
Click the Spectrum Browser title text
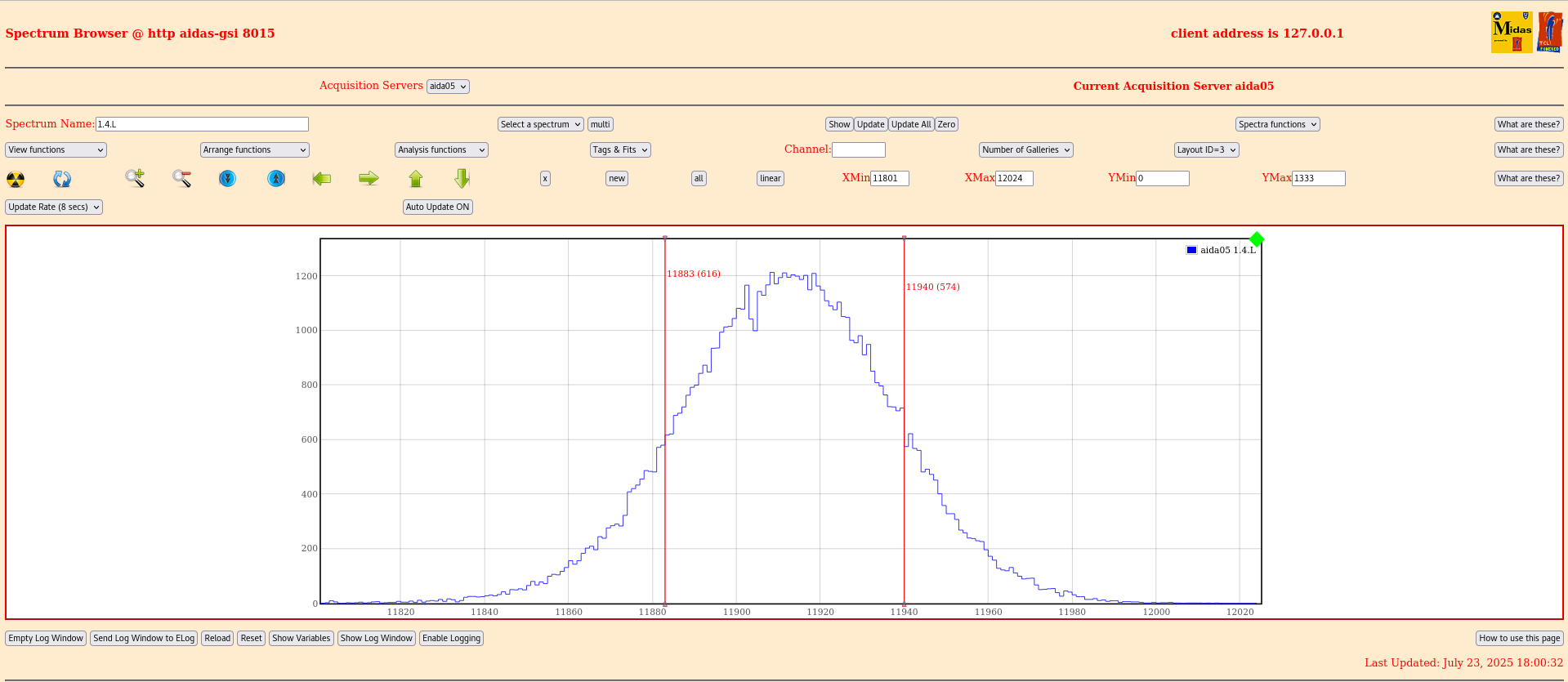click(x=140, y=33)
